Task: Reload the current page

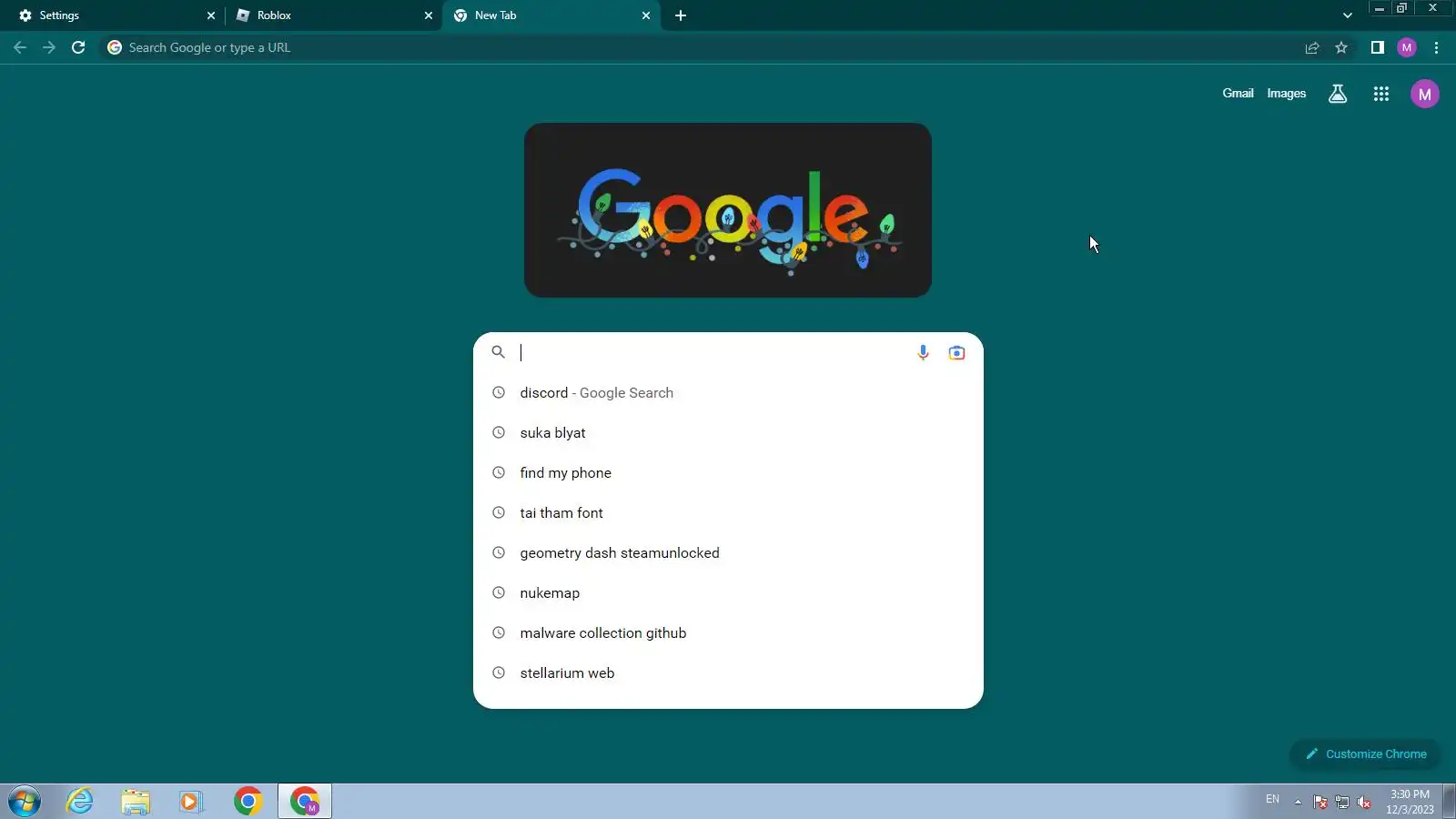Action: coord(78,47)
